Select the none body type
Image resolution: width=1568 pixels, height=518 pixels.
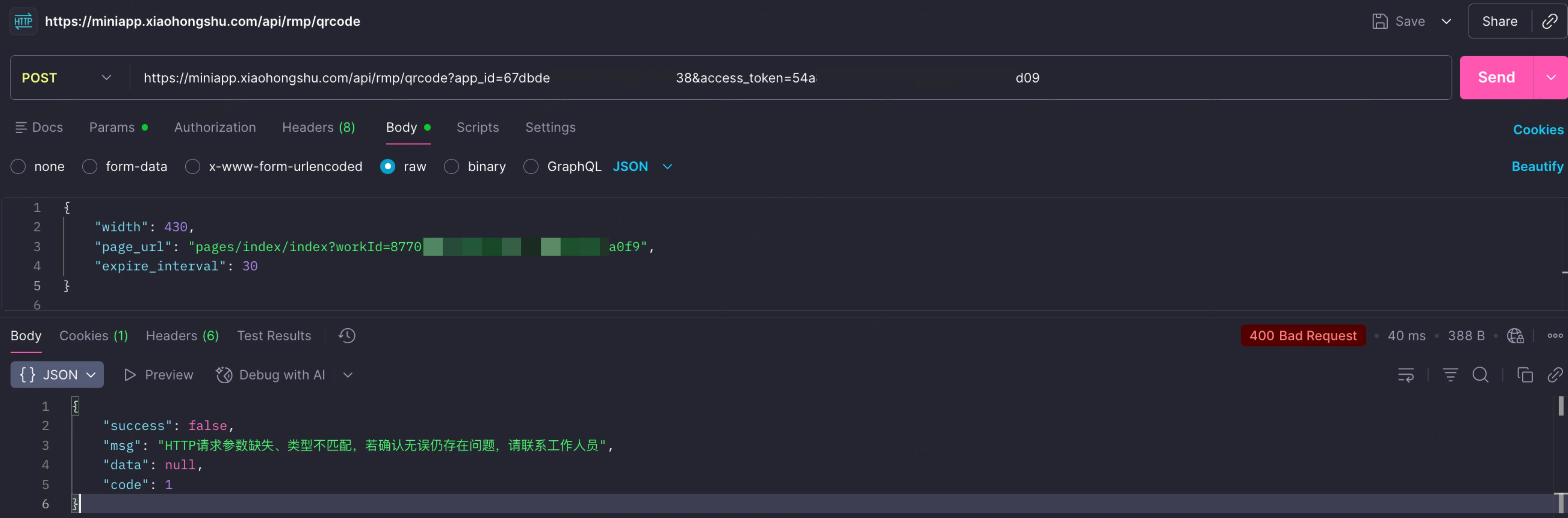click(x=18, y=167)
